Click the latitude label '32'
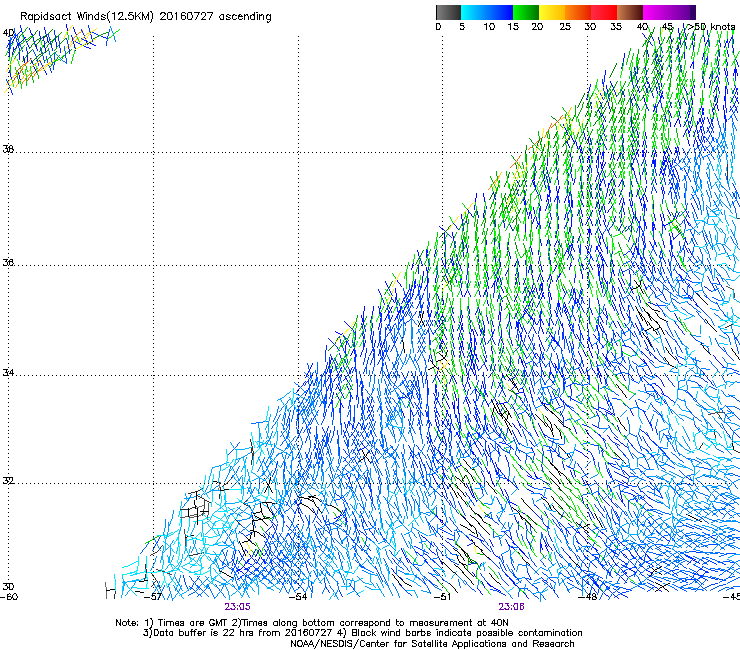Screen dimensions: 740x650 pyautogui.click(x=8, y=481)
